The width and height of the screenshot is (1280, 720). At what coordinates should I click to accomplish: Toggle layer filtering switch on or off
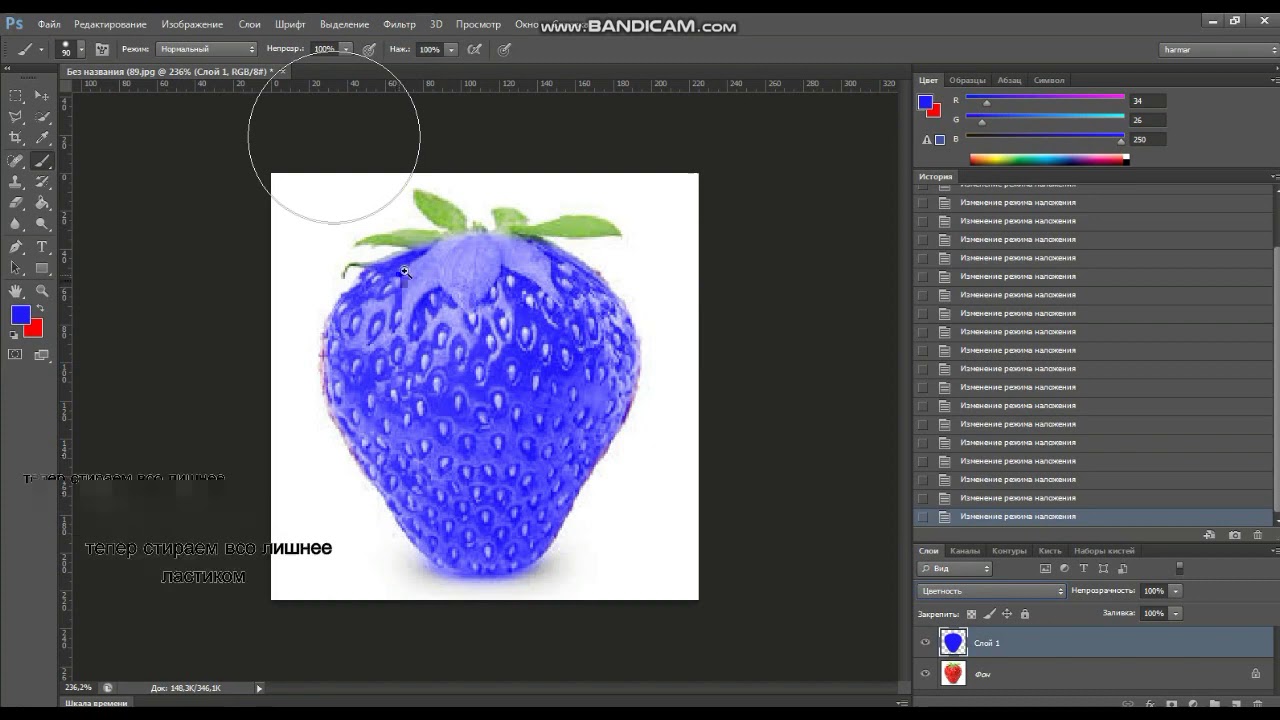tap(1179, 568)
